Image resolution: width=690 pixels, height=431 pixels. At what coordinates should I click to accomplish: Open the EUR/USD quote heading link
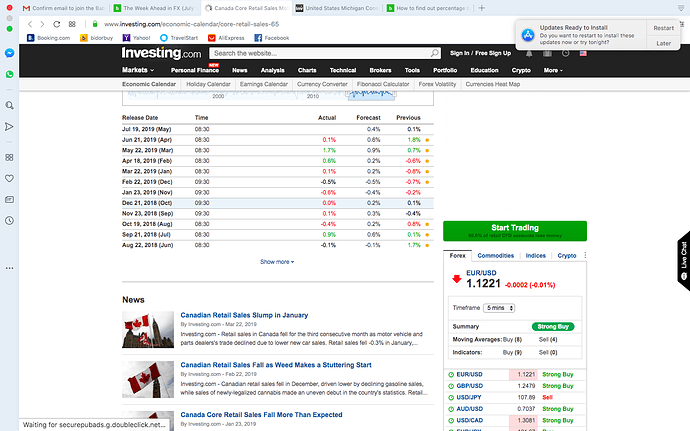[x=481, y=273]
